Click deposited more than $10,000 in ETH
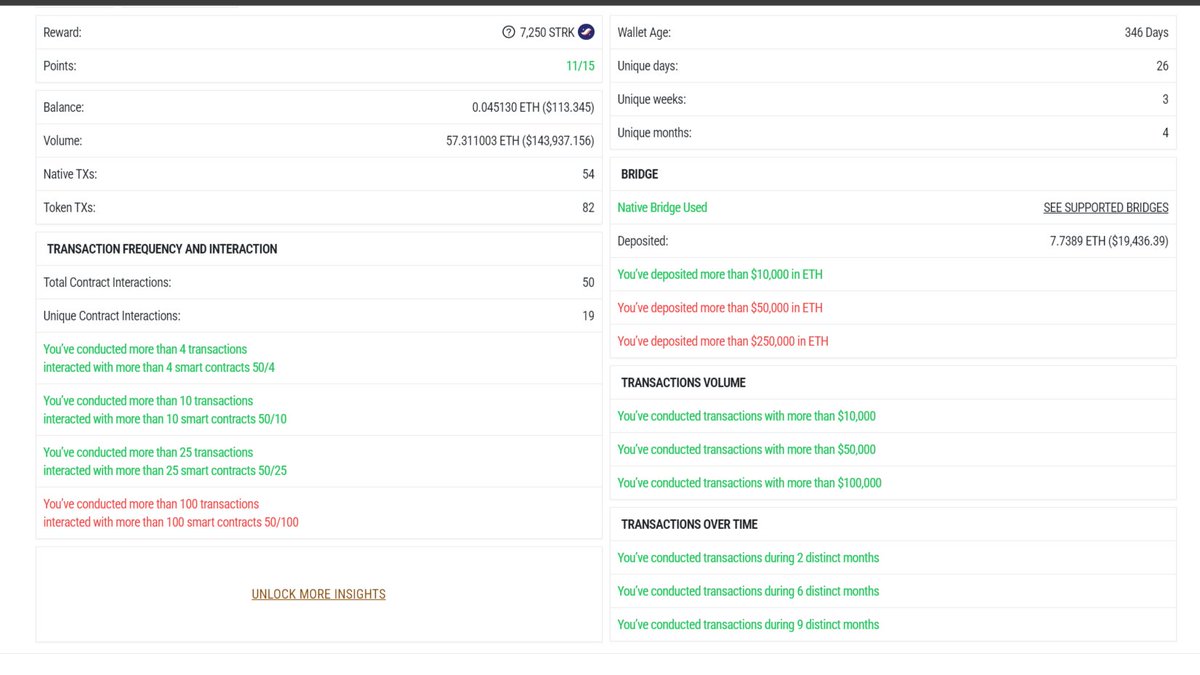The image size is (1200, 675). tap(720, 274)
